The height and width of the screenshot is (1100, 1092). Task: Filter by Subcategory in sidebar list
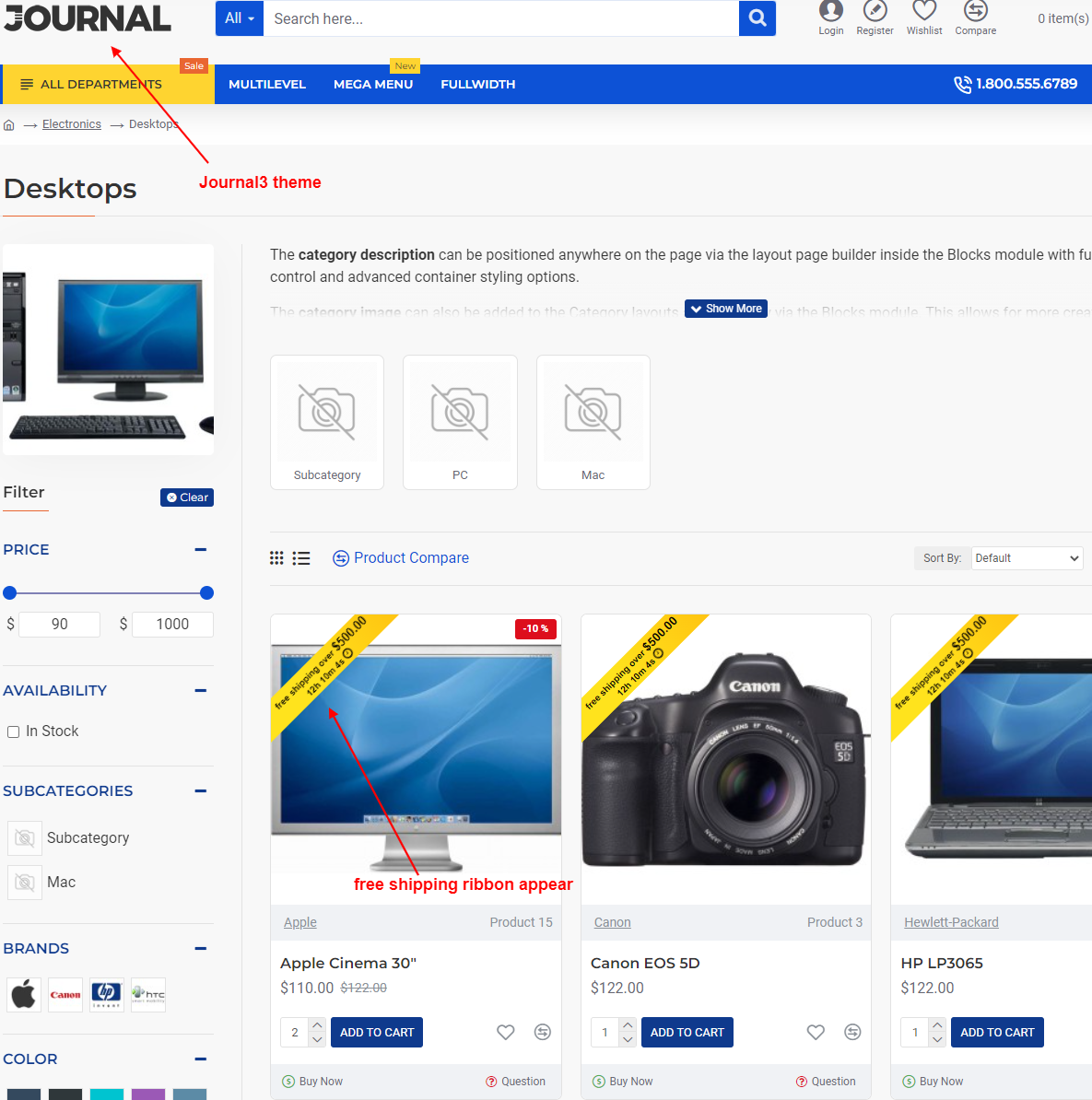pyautogui.click(x=69, y=837)
